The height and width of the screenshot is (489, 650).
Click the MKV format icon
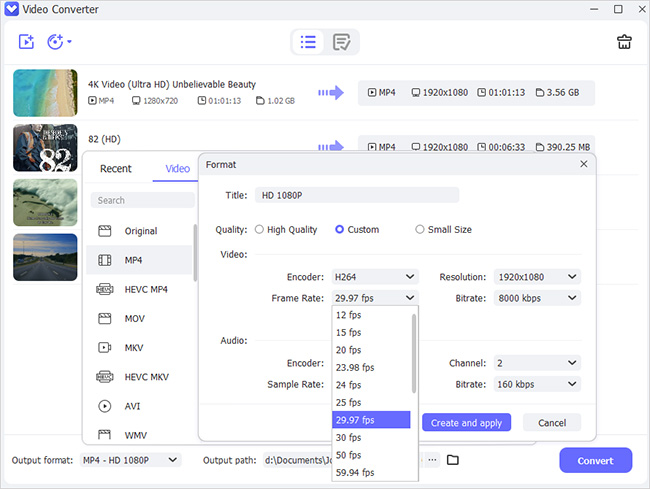pos(104,347)
